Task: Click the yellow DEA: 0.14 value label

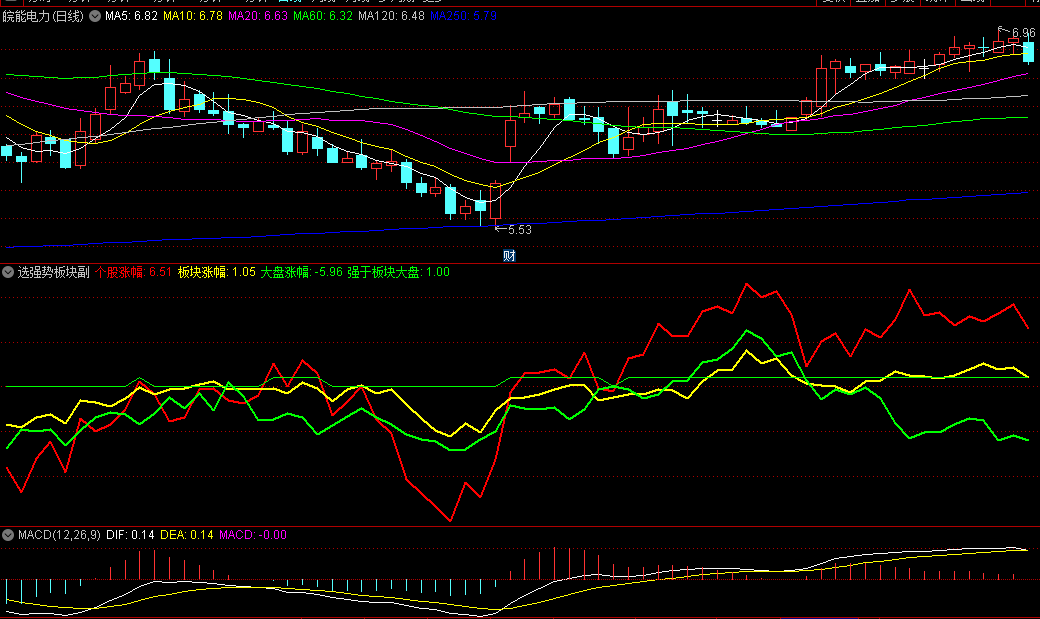Action: click(x=187, y=535)
